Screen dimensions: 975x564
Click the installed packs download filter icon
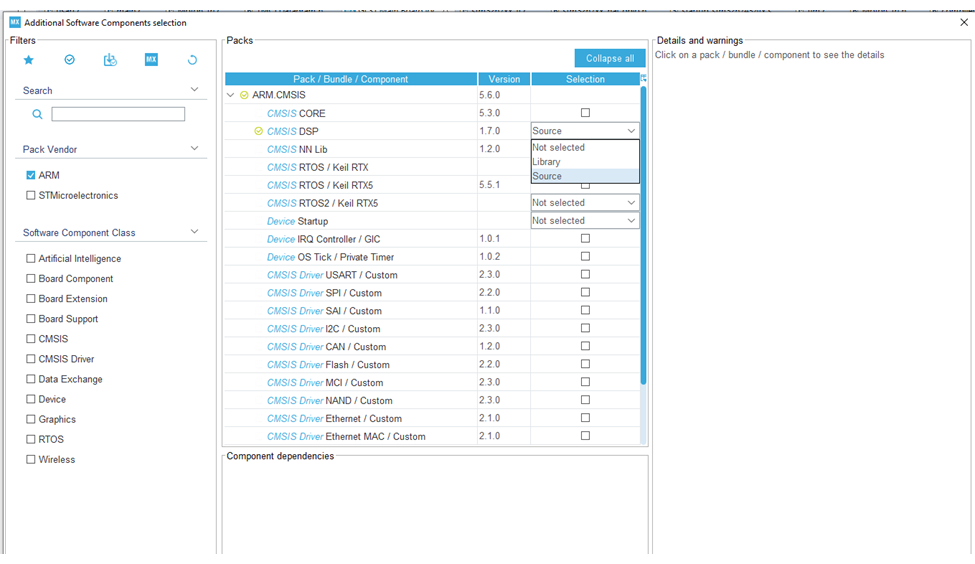pos(110,60)
